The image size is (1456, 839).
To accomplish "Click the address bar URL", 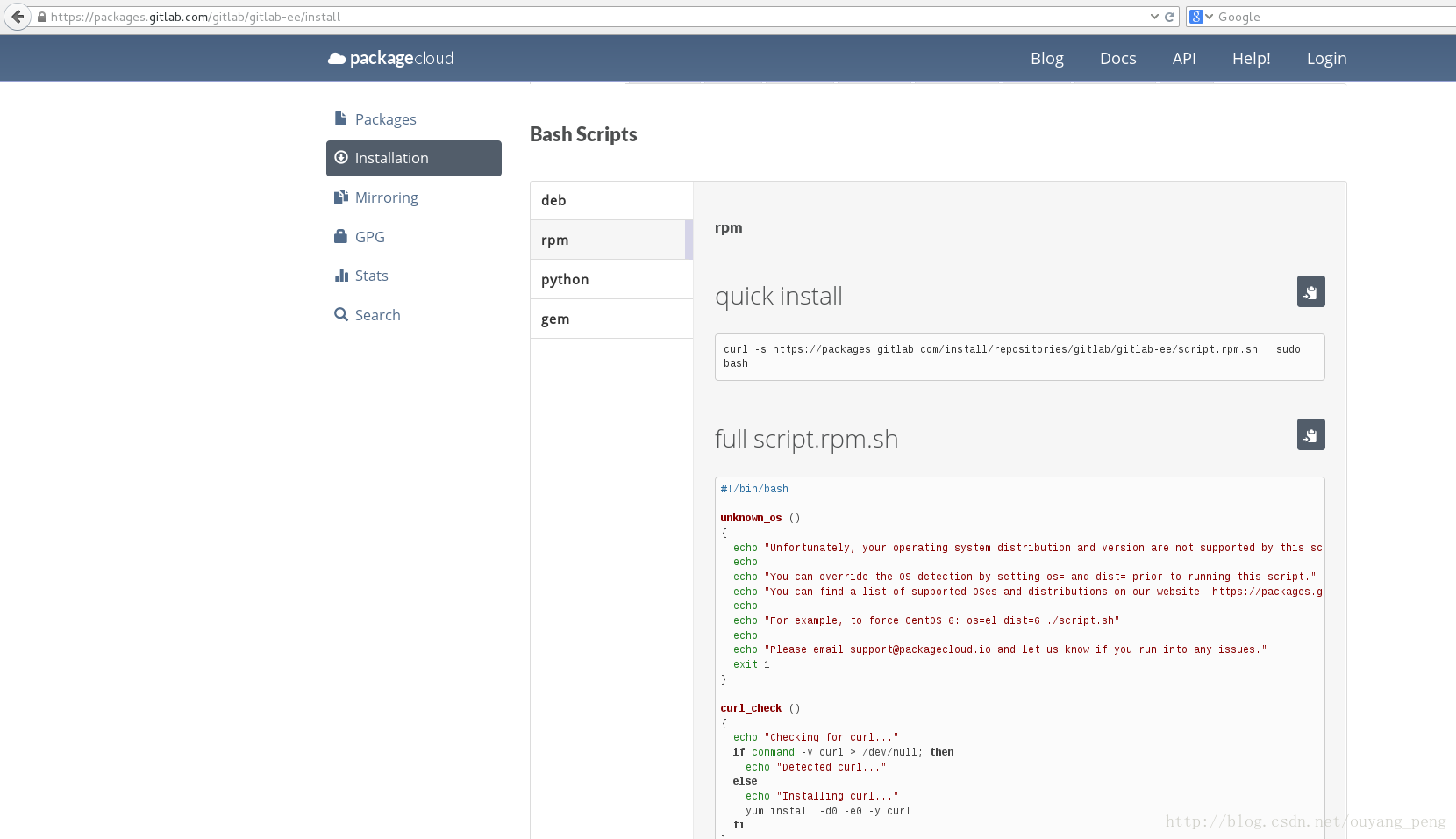I will pos(196,17).
